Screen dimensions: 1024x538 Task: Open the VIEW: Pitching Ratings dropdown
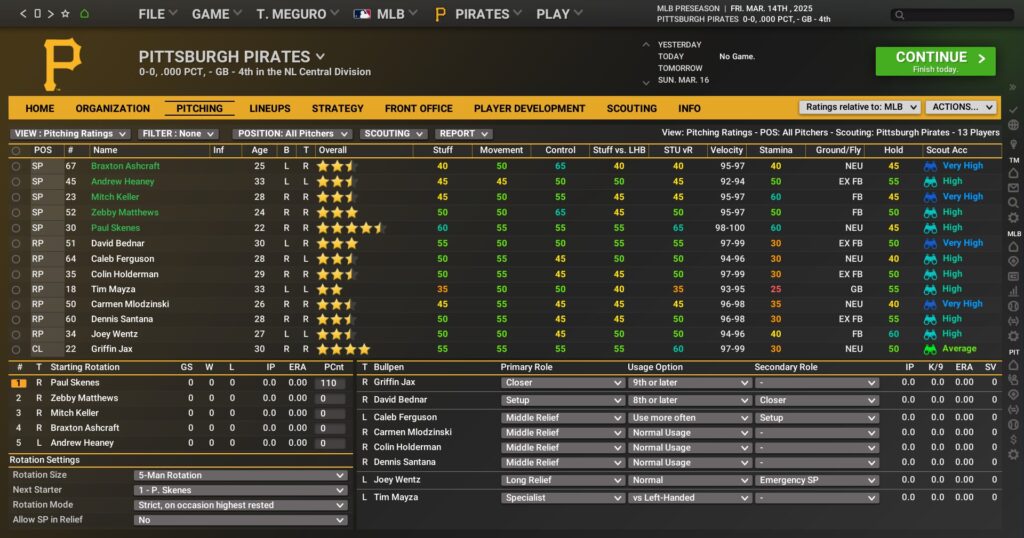click(70, 133)
